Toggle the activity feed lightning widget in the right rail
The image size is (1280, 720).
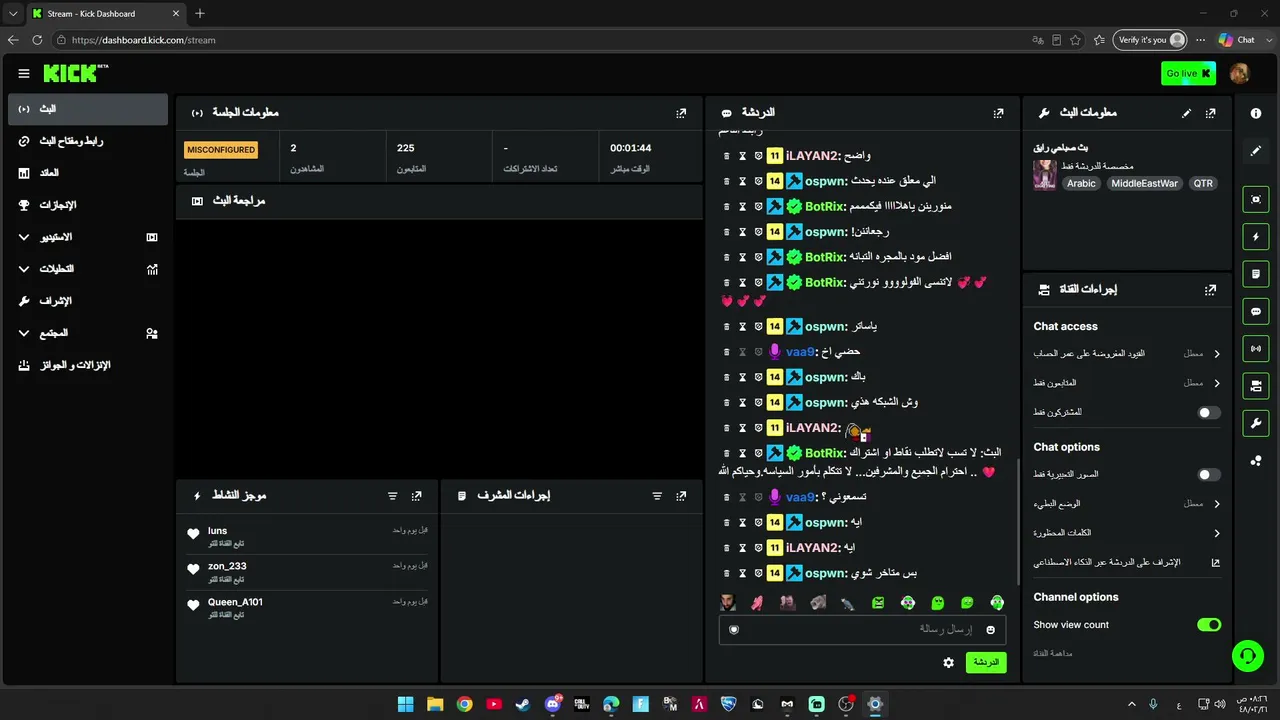(x=1256, y=237)
